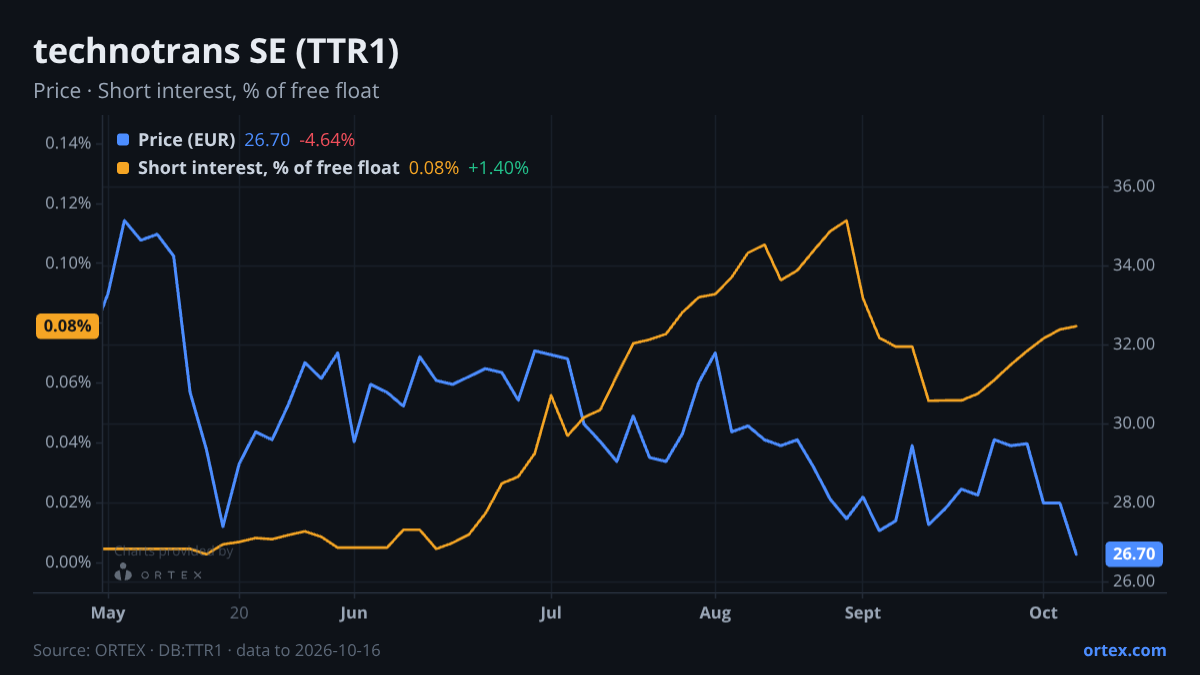The image size is (1200, 675).
Task: Select the Short interest, % of free float legend label
Action: click(x=269, y=168)
